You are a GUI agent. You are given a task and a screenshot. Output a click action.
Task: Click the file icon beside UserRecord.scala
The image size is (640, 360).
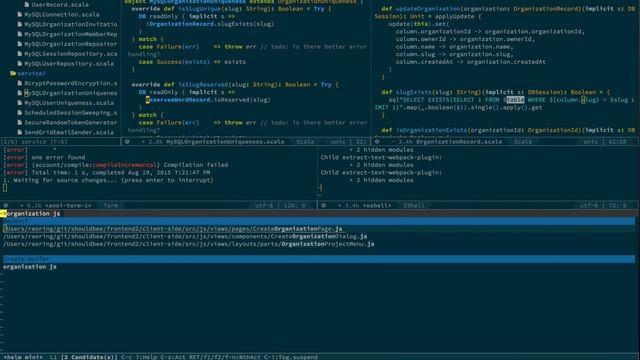[26, 4]
